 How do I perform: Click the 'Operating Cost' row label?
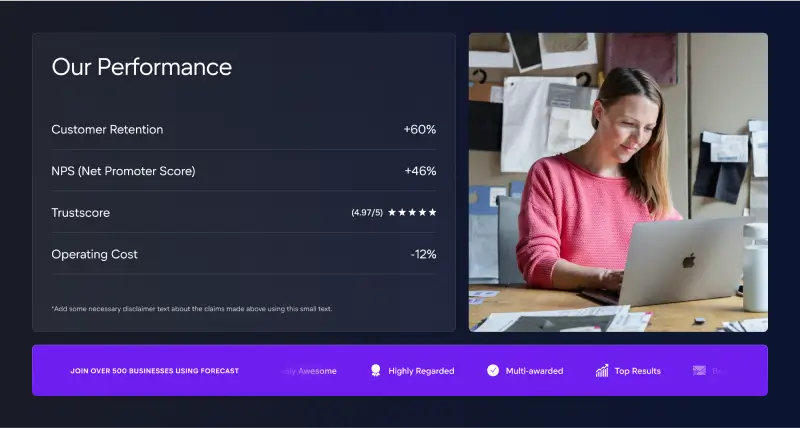click(94, 254)
